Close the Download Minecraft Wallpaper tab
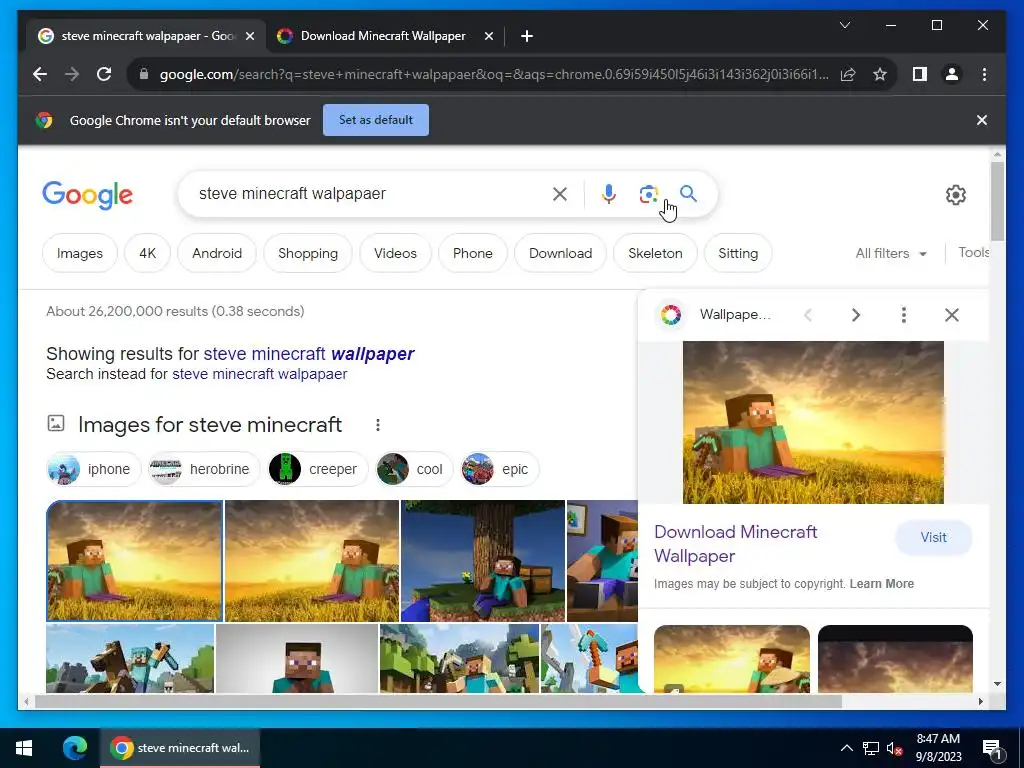The width and height of the screenshot is (1024, 768). click(x=488, y=36)
